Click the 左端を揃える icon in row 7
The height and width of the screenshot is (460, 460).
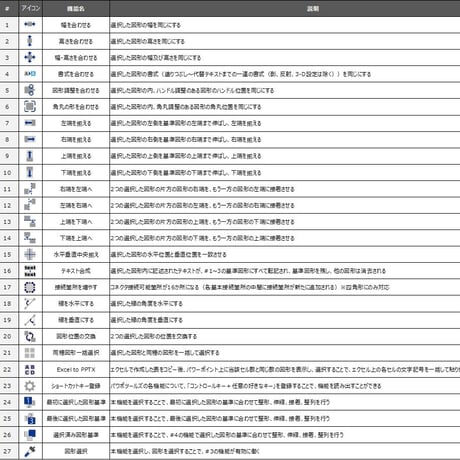pos(30,123)
